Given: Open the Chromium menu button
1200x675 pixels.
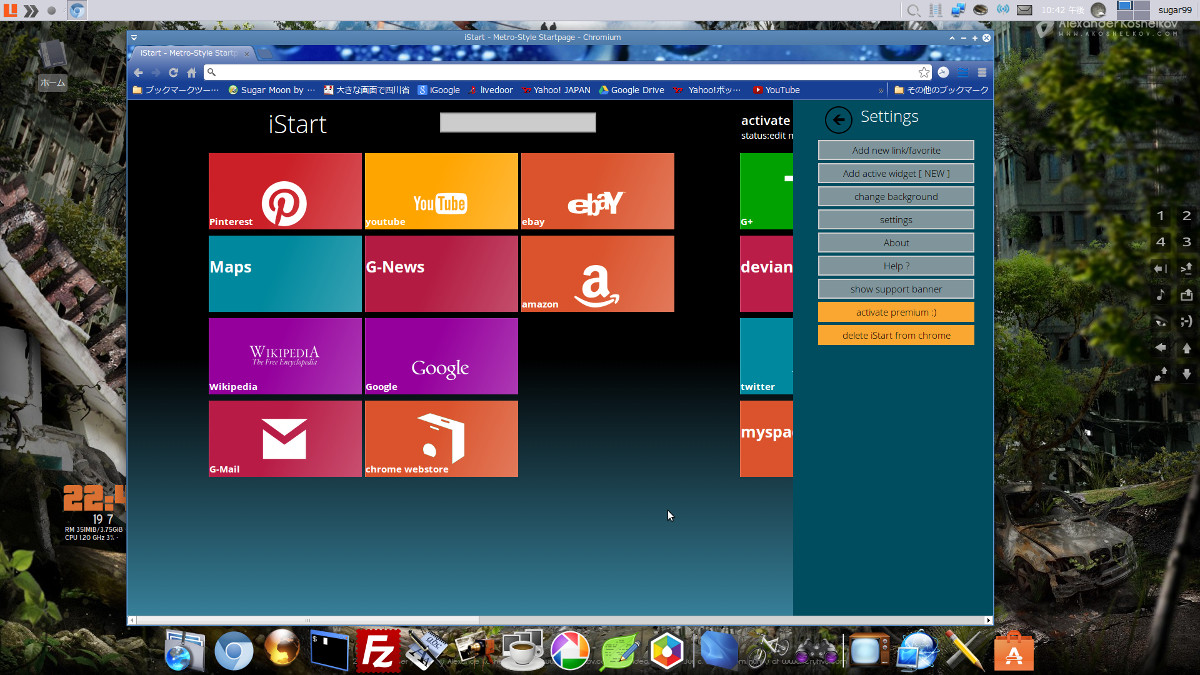Looking at the screenshot, I should click(x=982, y=72).
